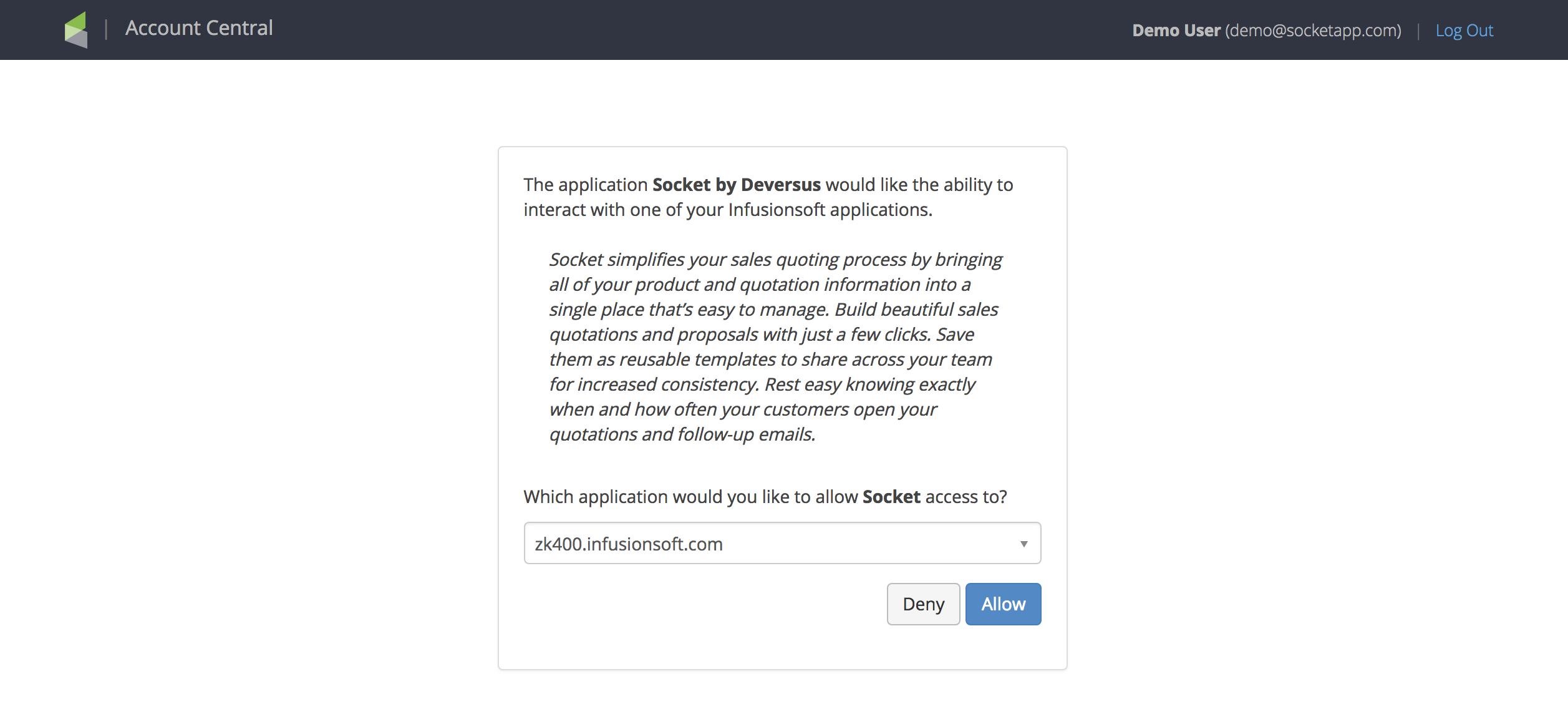Select the Demo User name in header
Screen dimensions: 1568x709
[1176, 31]
